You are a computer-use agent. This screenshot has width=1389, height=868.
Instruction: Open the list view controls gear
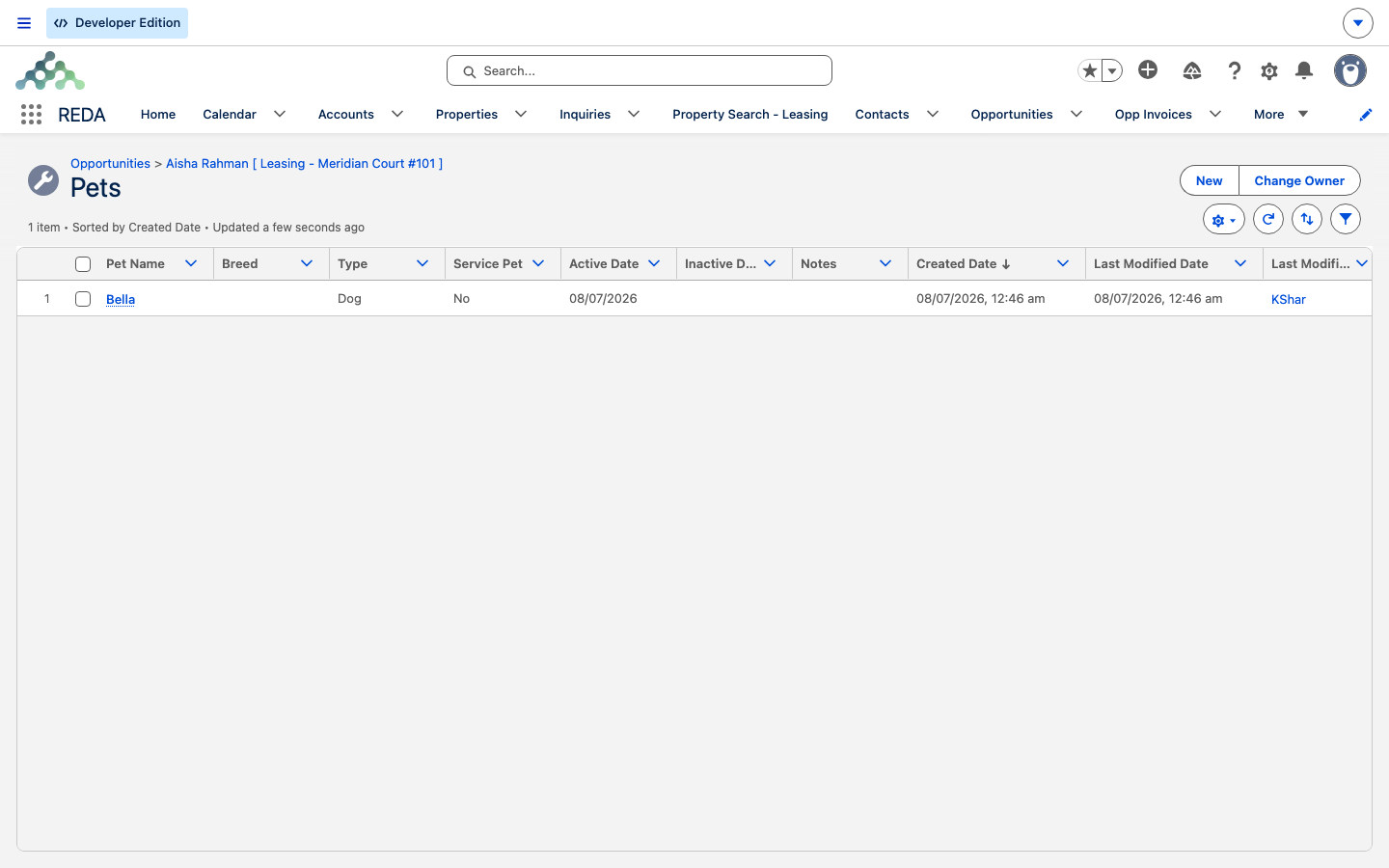(x=1224, y=219)
